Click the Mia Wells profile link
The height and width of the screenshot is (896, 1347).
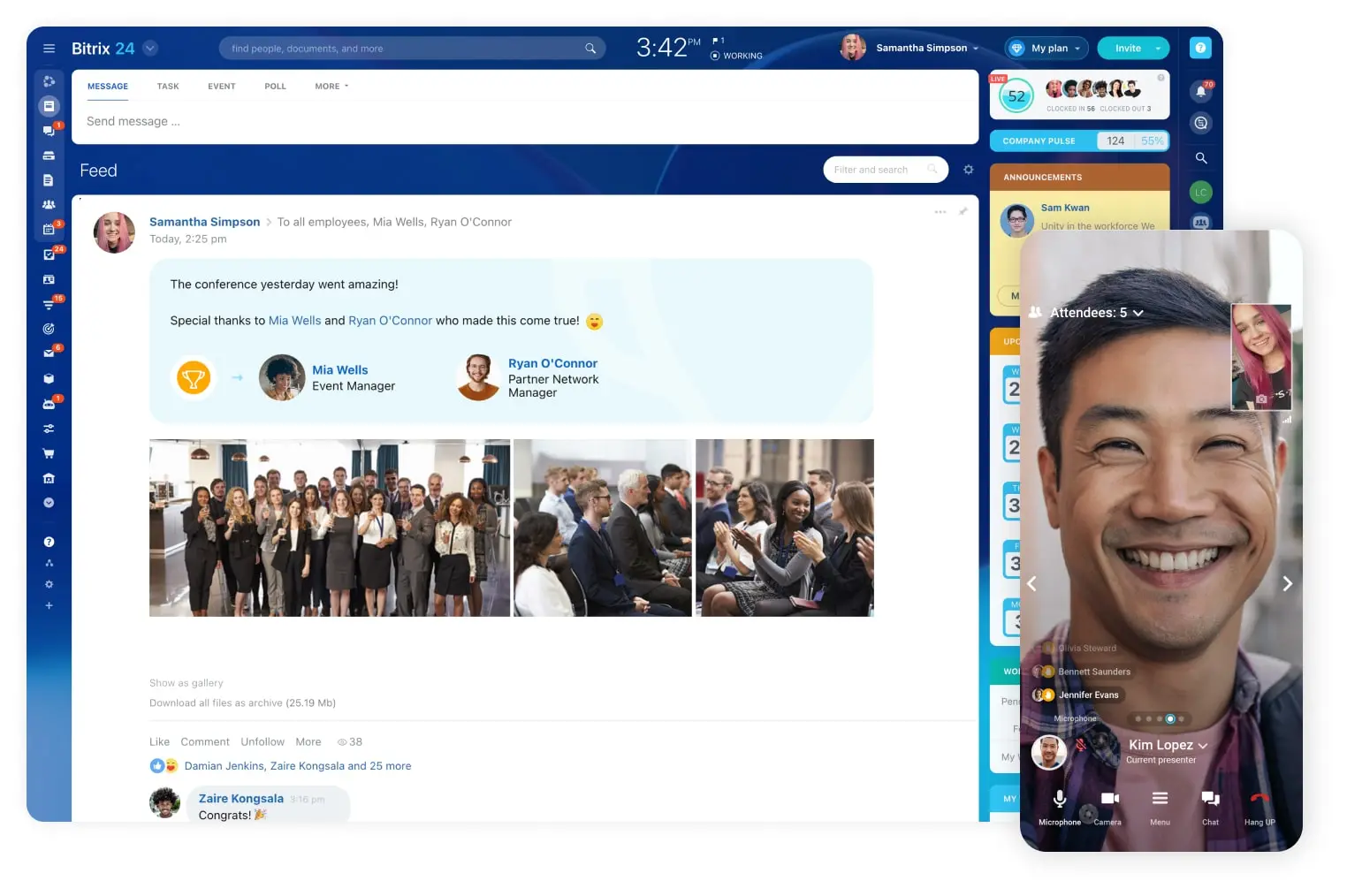pos(339,370)
